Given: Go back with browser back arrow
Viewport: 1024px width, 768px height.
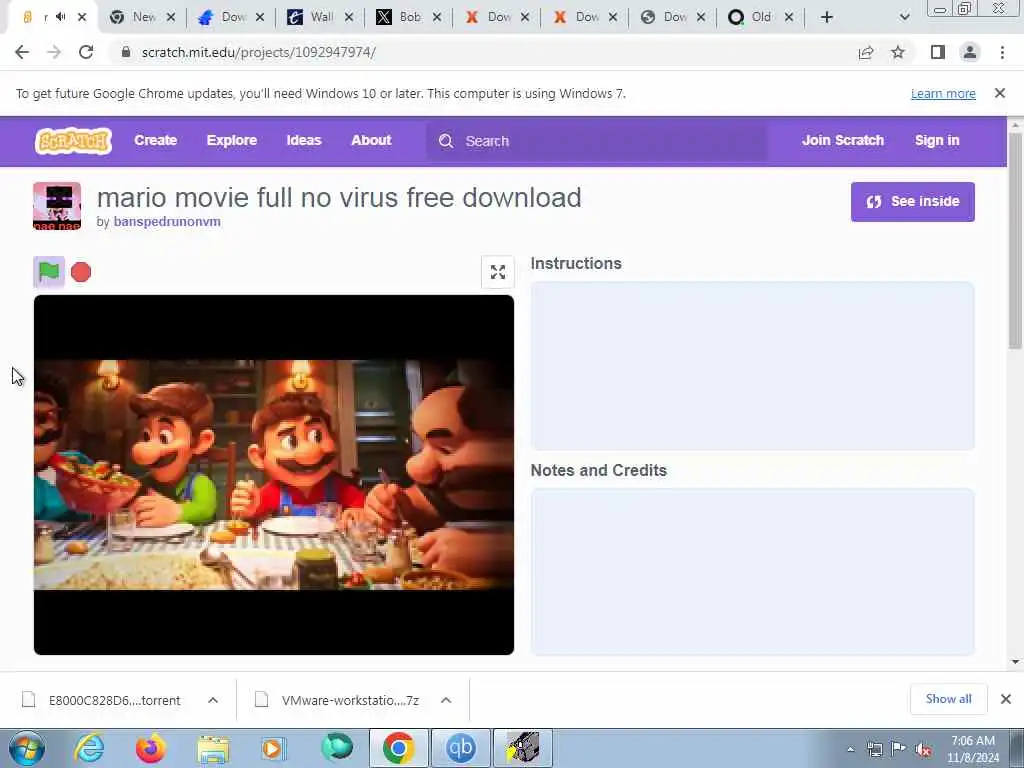Looking at the screenshot, I should (22, 52).
